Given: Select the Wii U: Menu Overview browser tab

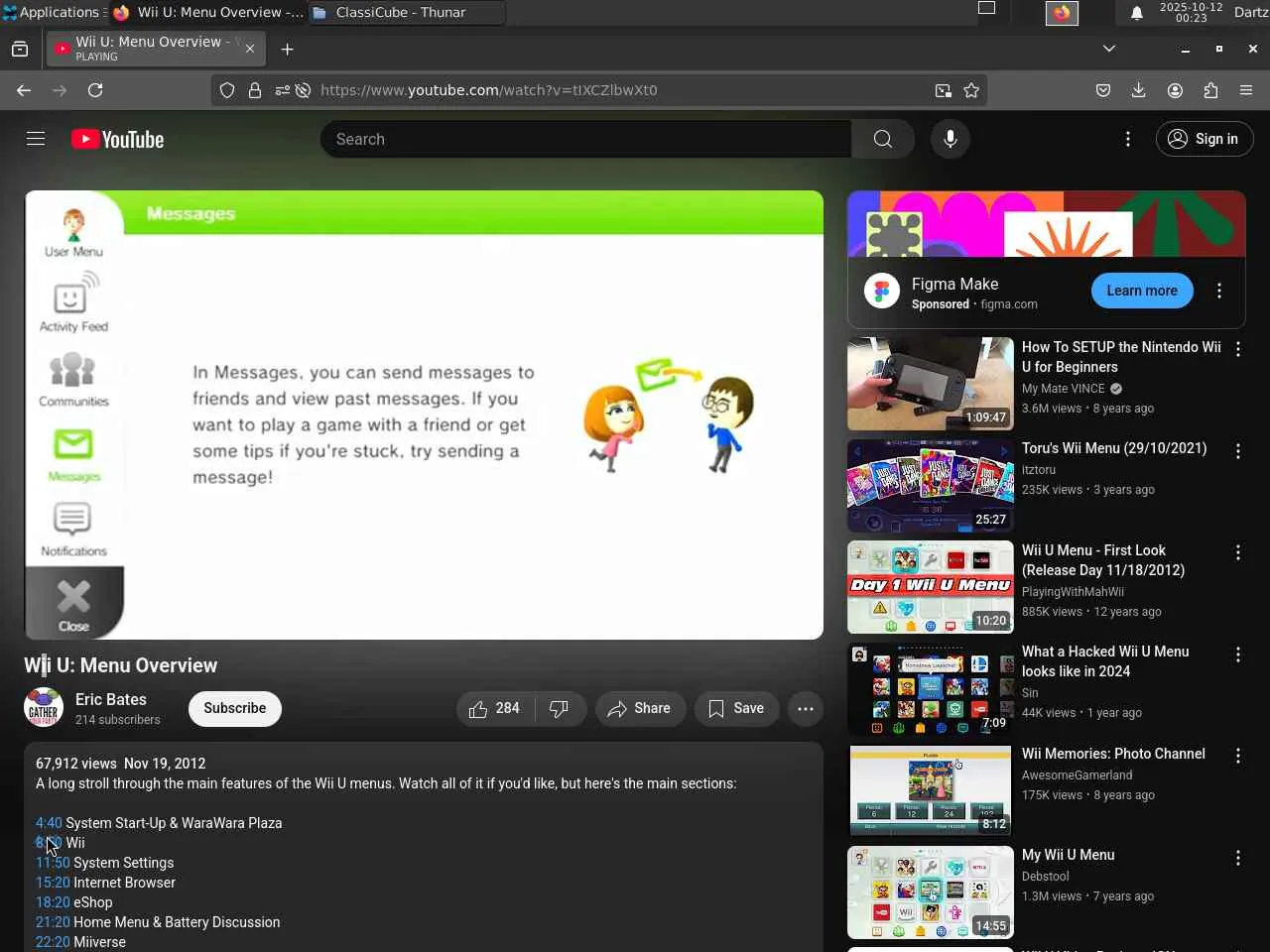Looking at the screenshot, I should click(x=154, y=49).
